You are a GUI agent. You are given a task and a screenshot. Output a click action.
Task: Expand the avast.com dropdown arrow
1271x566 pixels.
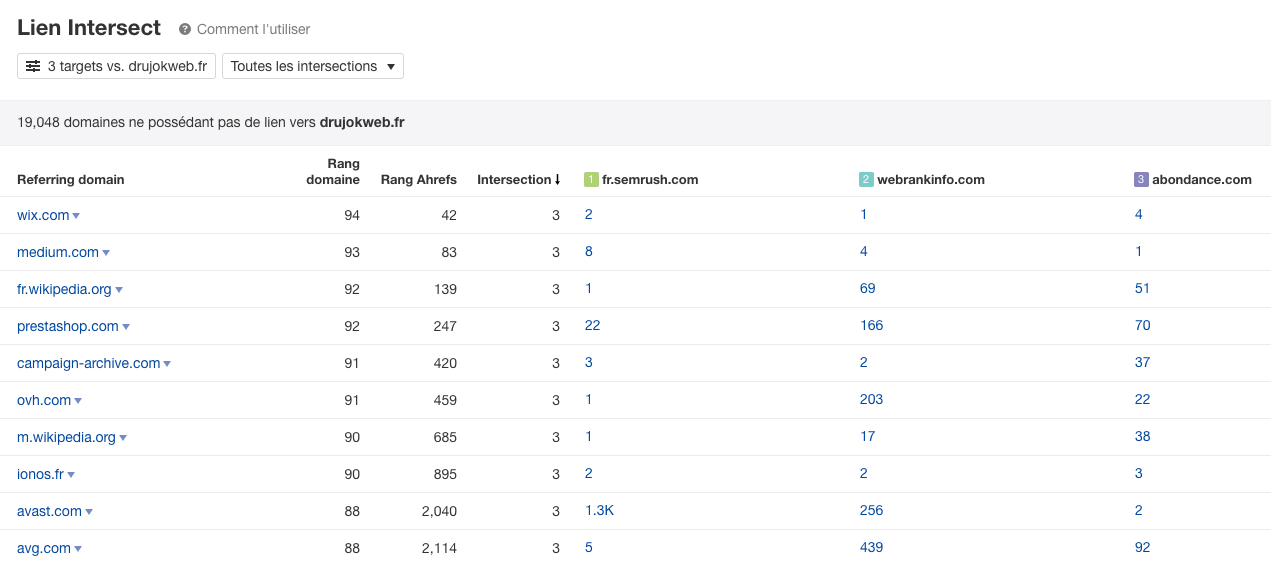pos(89,512)
